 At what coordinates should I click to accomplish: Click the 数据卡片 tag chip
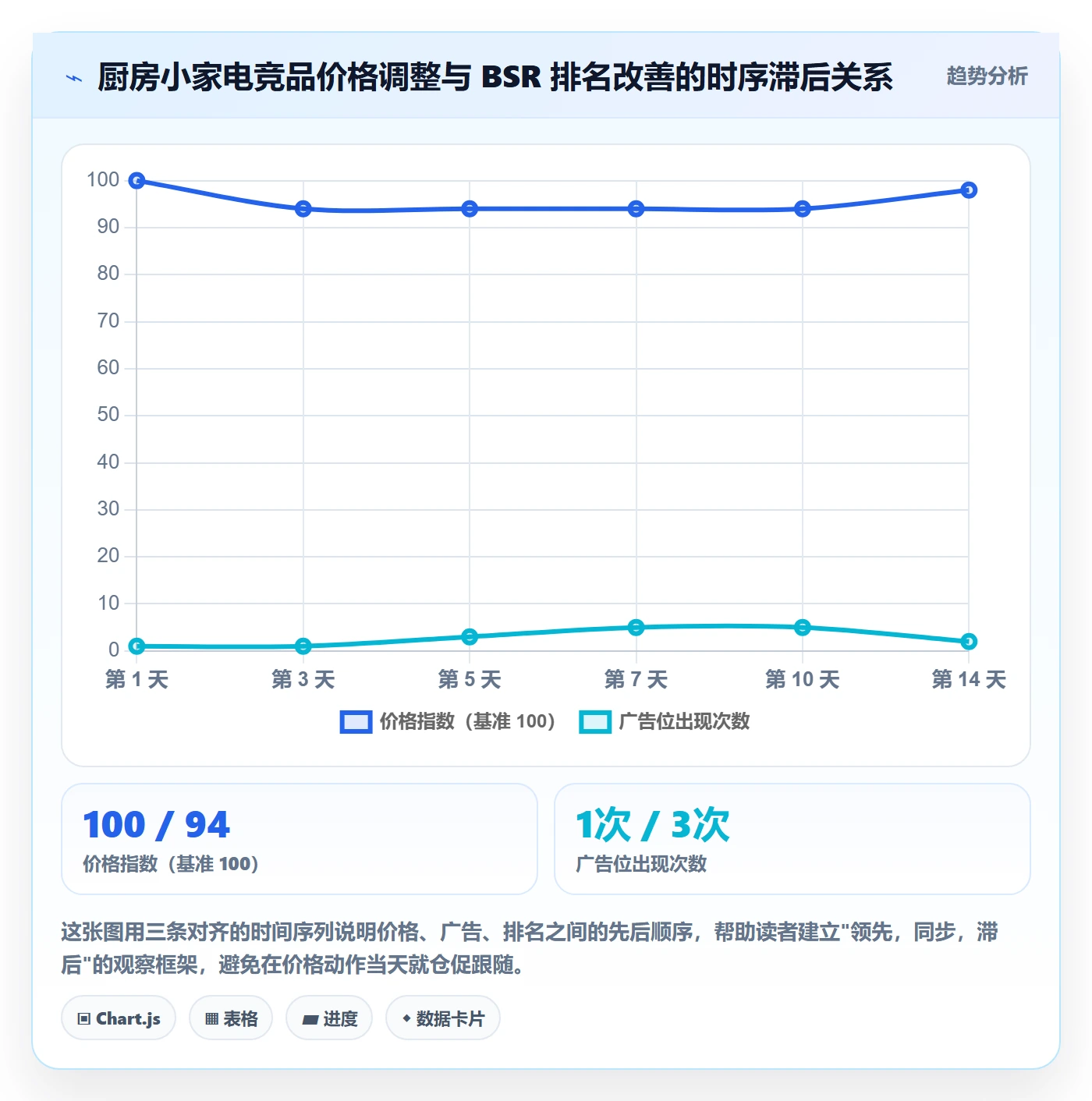[443, 1018]
